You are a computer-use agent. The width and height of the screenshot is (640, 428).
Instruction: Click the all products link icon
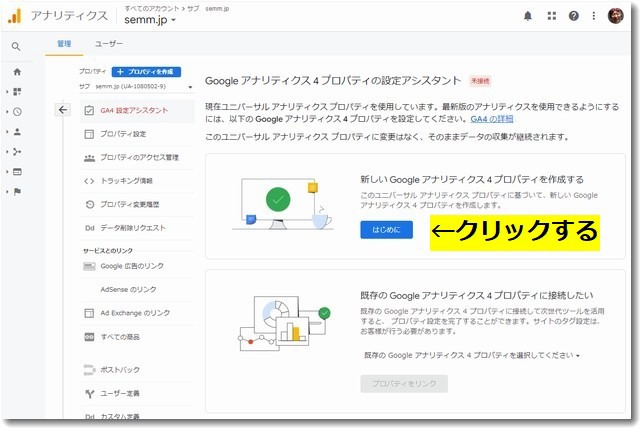pyautogui.click(x=89, y=337)
